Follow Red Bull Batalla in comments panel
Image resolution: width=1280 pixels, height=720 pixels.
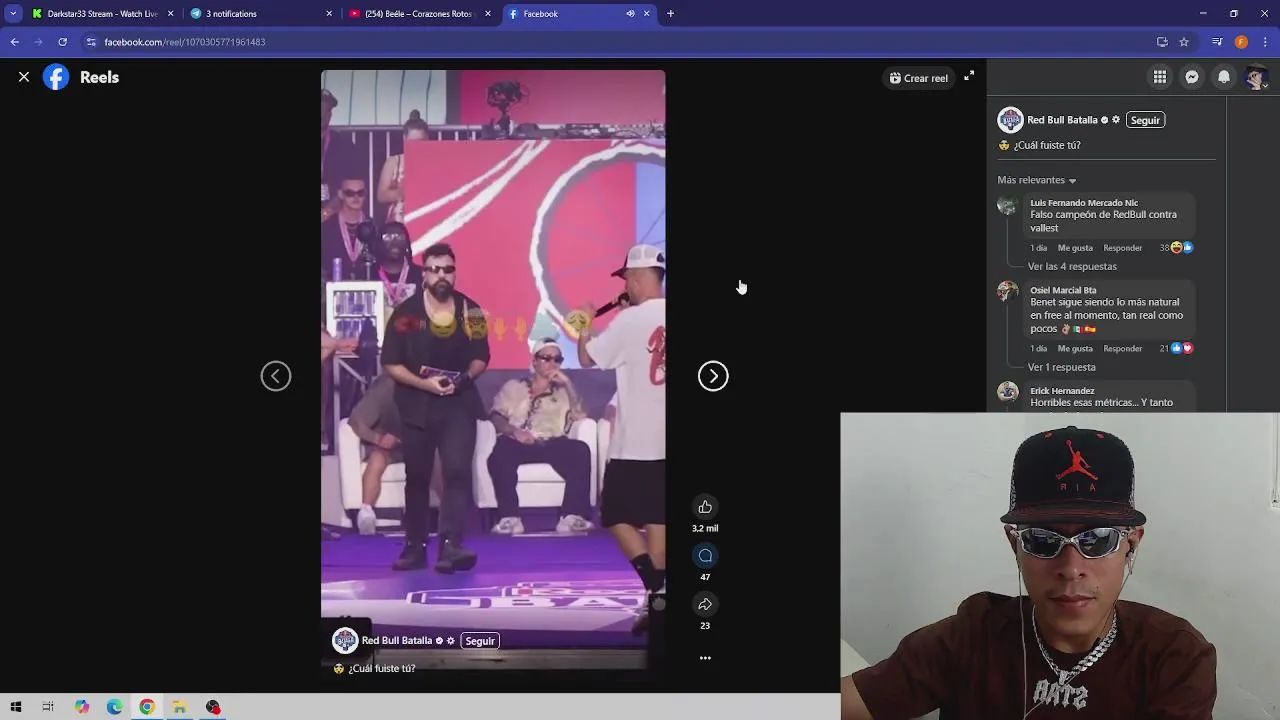point(1145,120)
